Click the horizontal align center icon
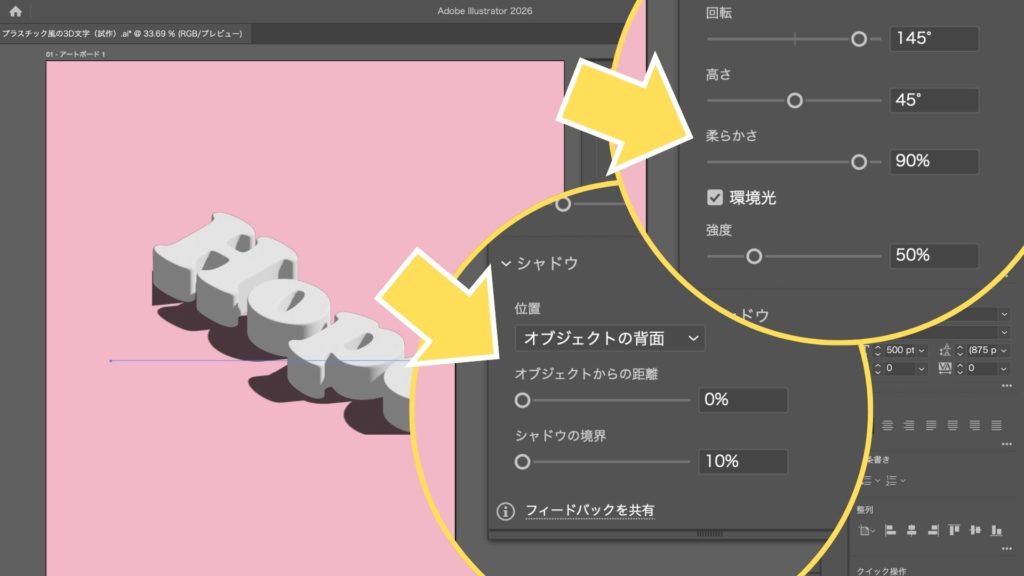 tap(912, 530)
